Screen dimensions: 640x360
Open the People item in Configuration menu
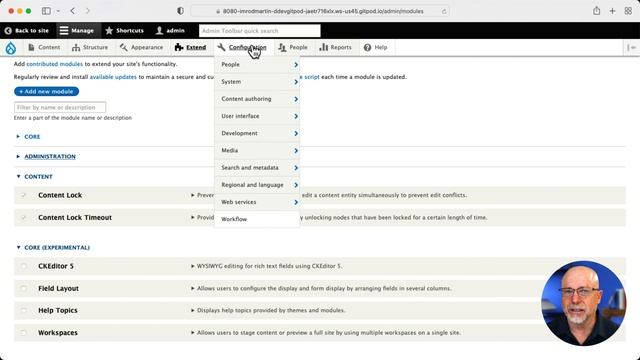(257, 64)
